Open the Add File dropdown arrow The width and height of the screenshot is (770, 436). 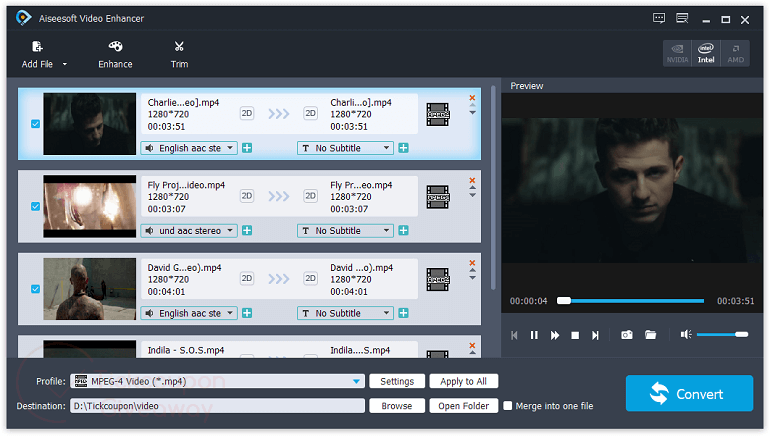click(65, 65)
